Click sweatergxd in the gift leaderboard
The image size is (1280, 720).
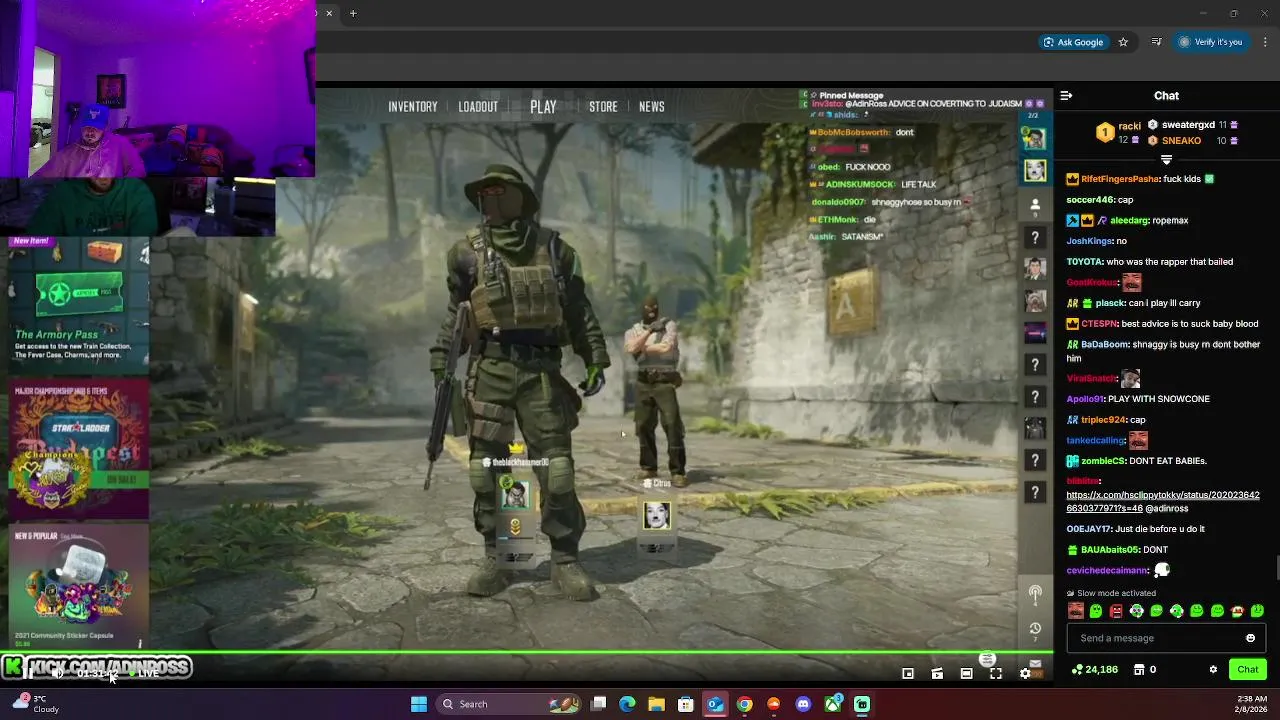point(1188,125)
